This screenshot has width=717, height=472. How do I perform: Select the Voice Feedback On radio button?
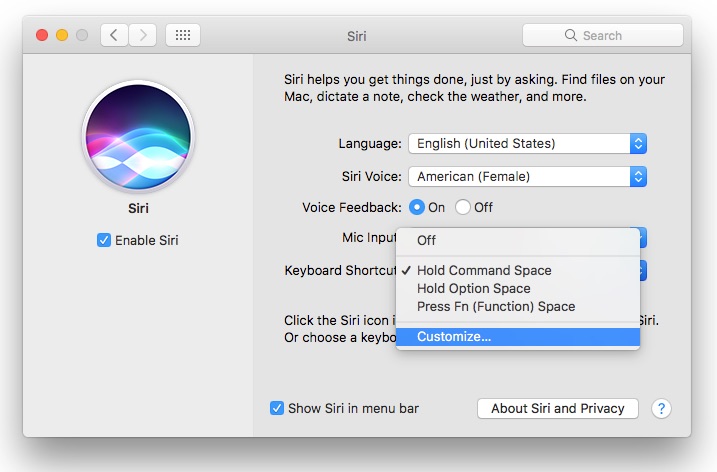(417, 208)
